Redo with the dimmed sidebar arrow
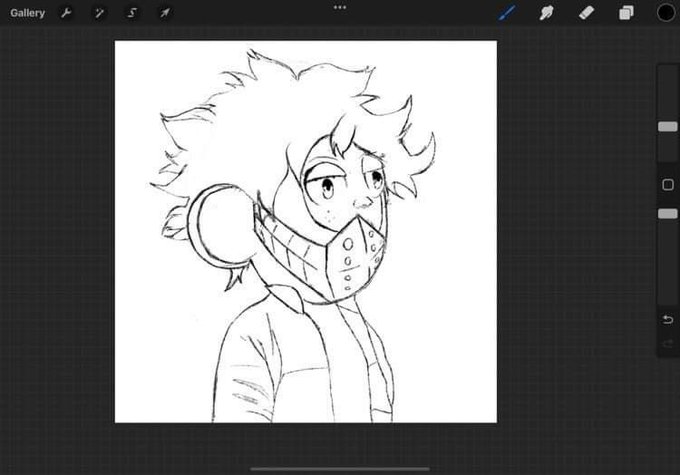 [668, 344]
